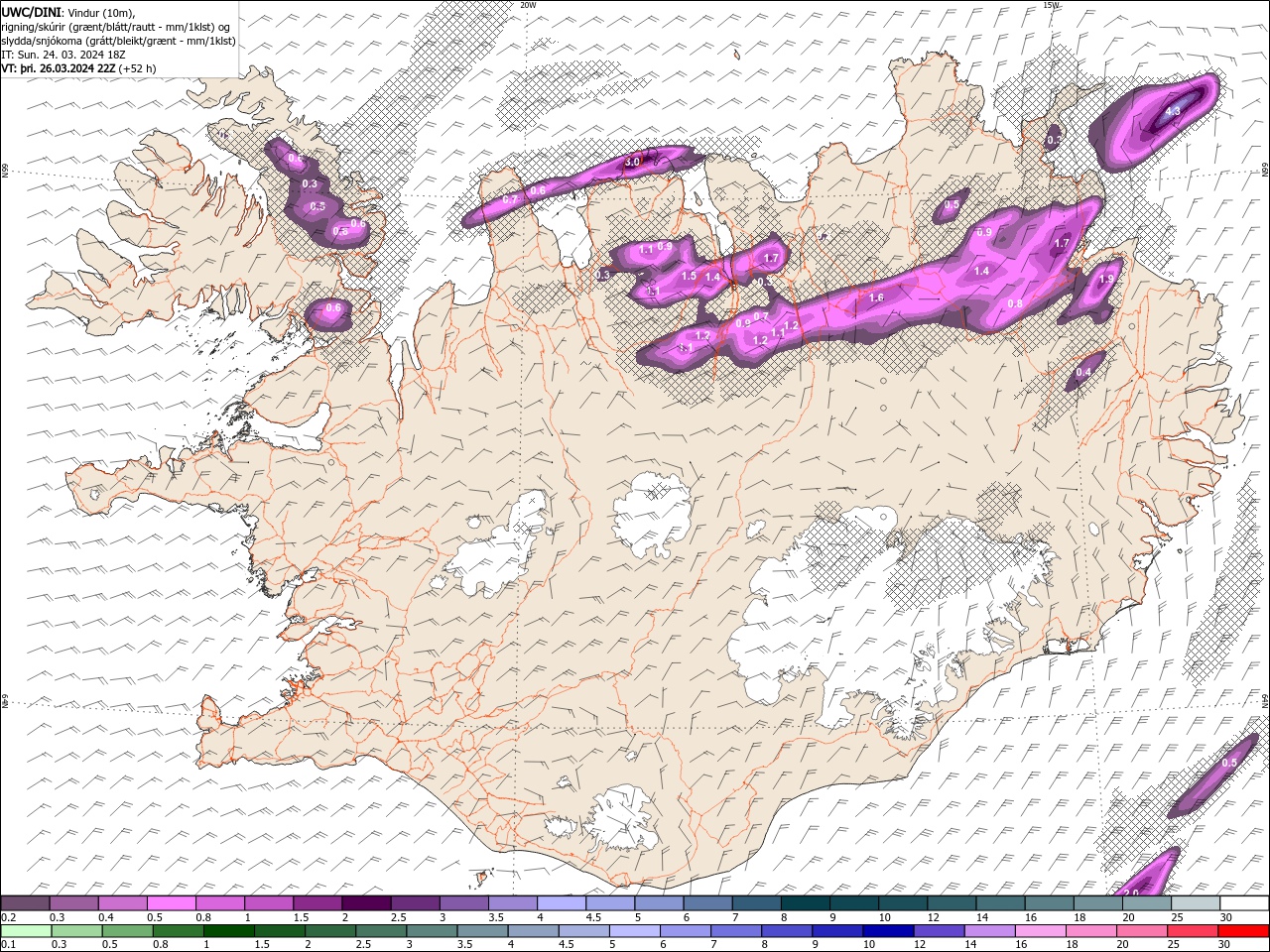The height and width of the screenshot is (952, 1270).
Task: Click the 1.5 precipitation value on map
Action: pyautogui.click(x=690, y=277)
